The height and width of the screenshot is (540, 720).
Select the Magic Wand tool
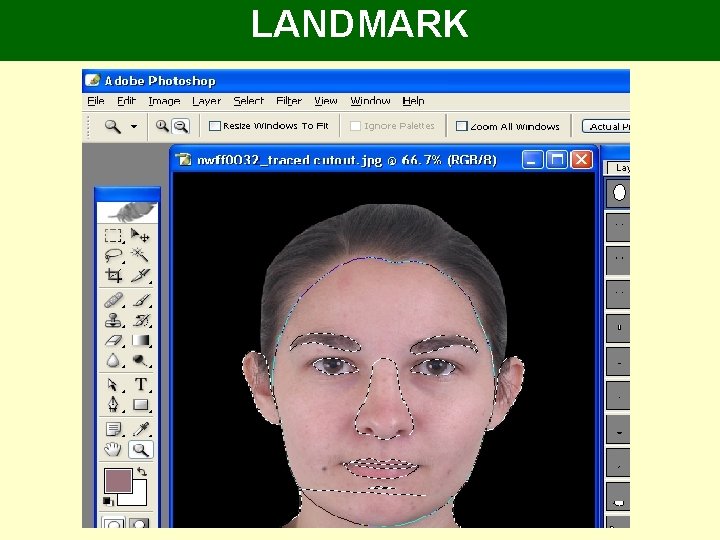[140, 255]
